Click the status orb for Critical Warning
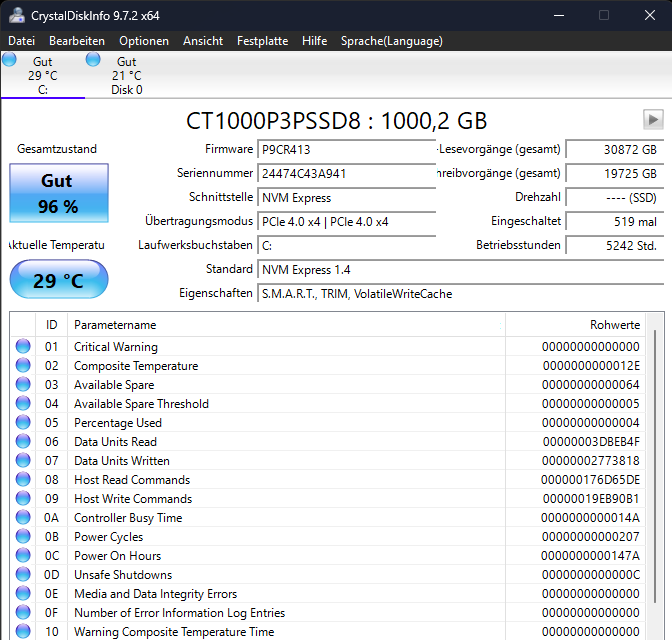Image resolution: width=672 pixels, height=640 pixels. click(x=23, y=346)
